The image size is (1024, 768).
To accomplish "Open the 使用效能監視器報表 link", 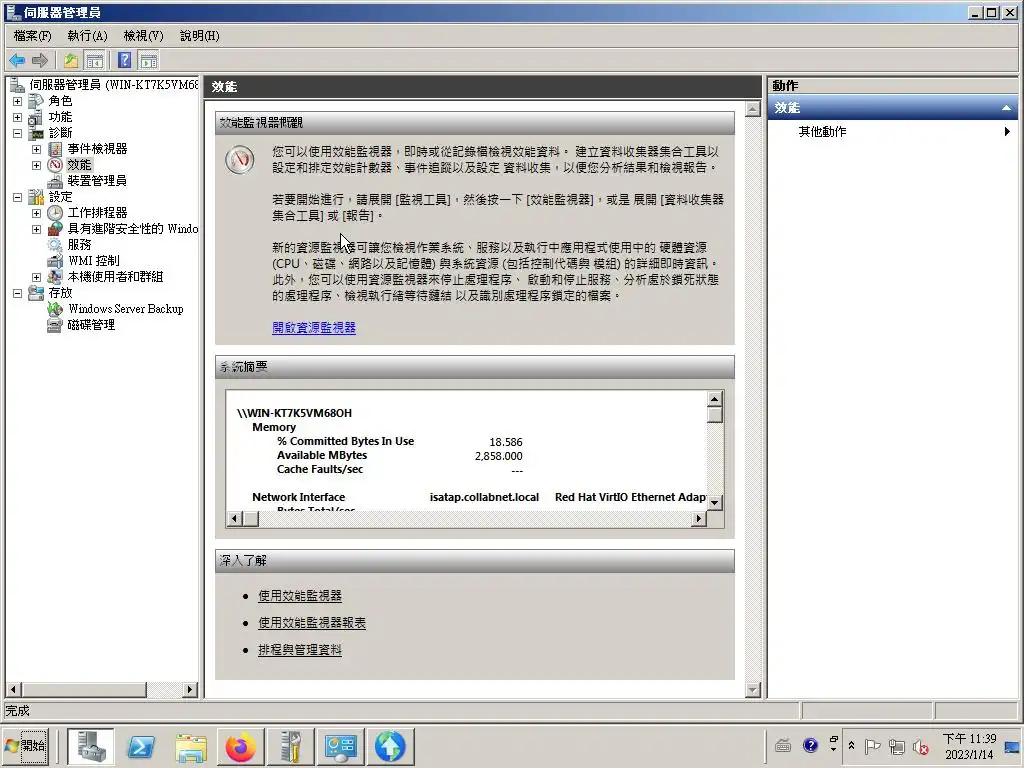I will coord(312,623).
